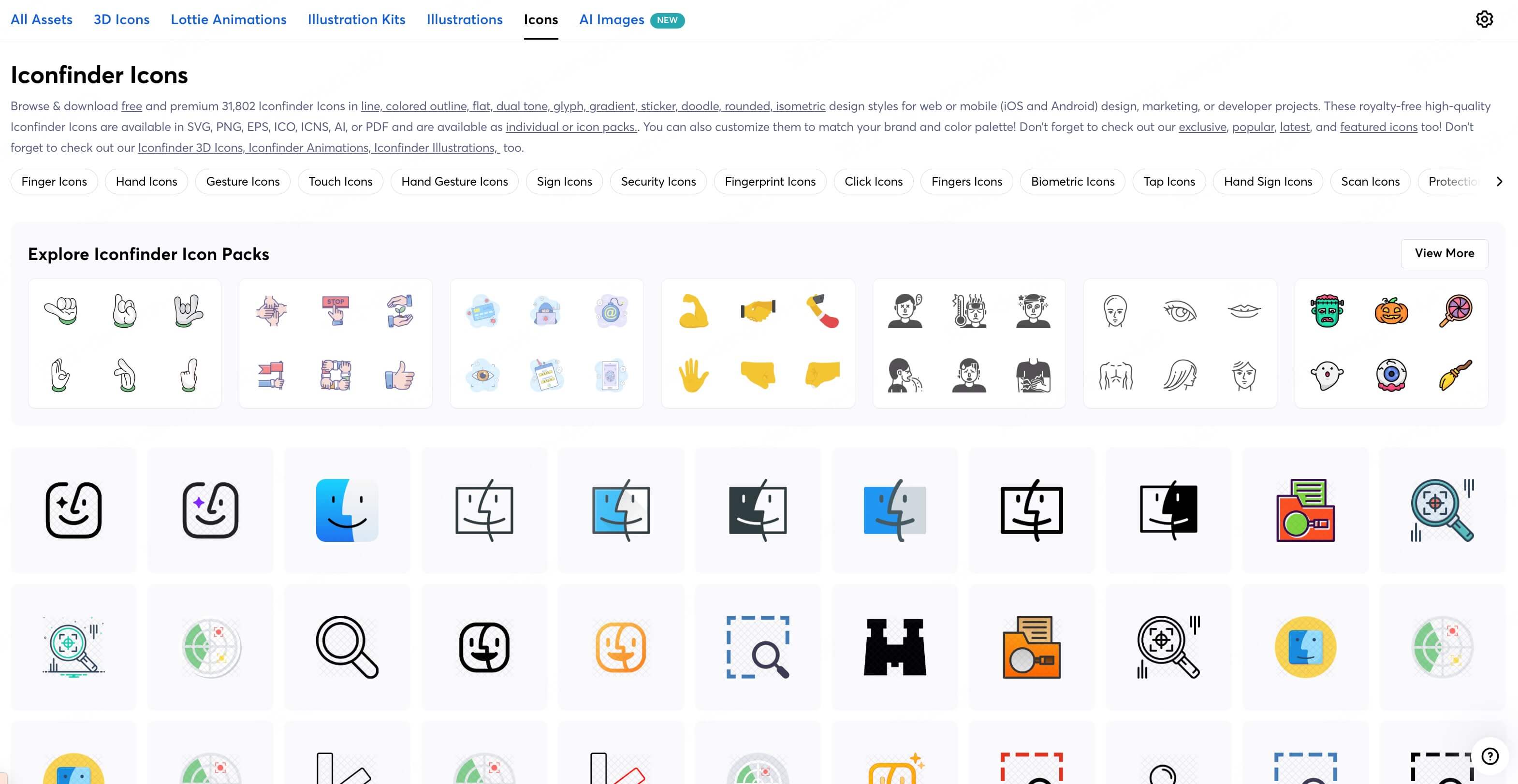The height and width of the screenshot is (784, 1518).
Task: Switch to the All Assets tab
Action: click(41, 19)
